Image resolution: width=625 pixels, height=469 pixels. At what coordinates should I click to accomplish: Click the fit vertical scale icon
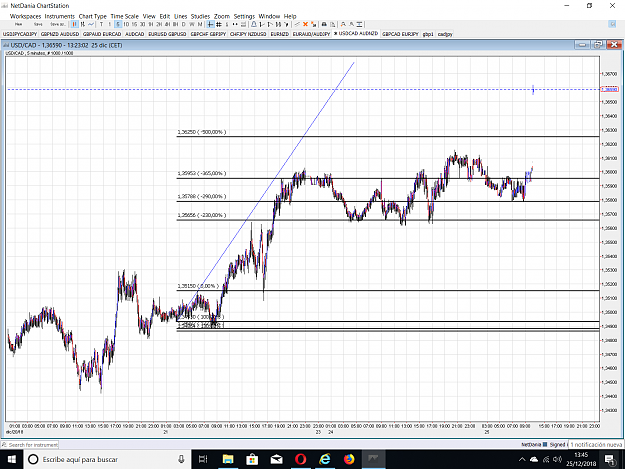(360, 24)
